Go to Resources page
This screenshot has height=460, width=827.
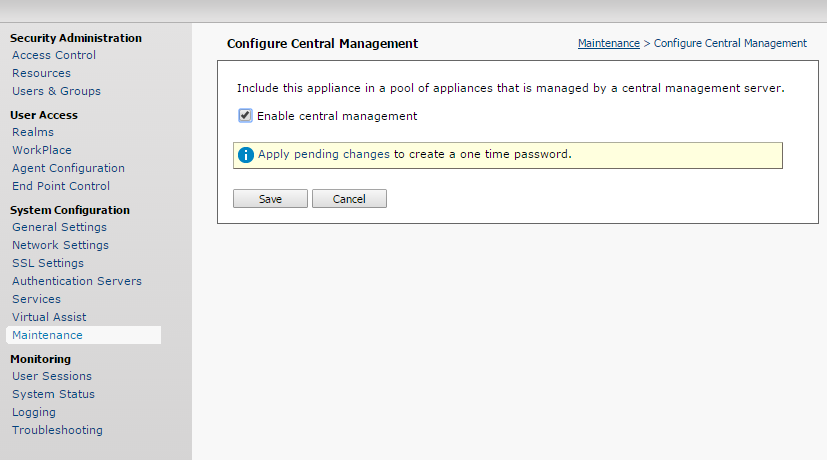click(41, 73)
